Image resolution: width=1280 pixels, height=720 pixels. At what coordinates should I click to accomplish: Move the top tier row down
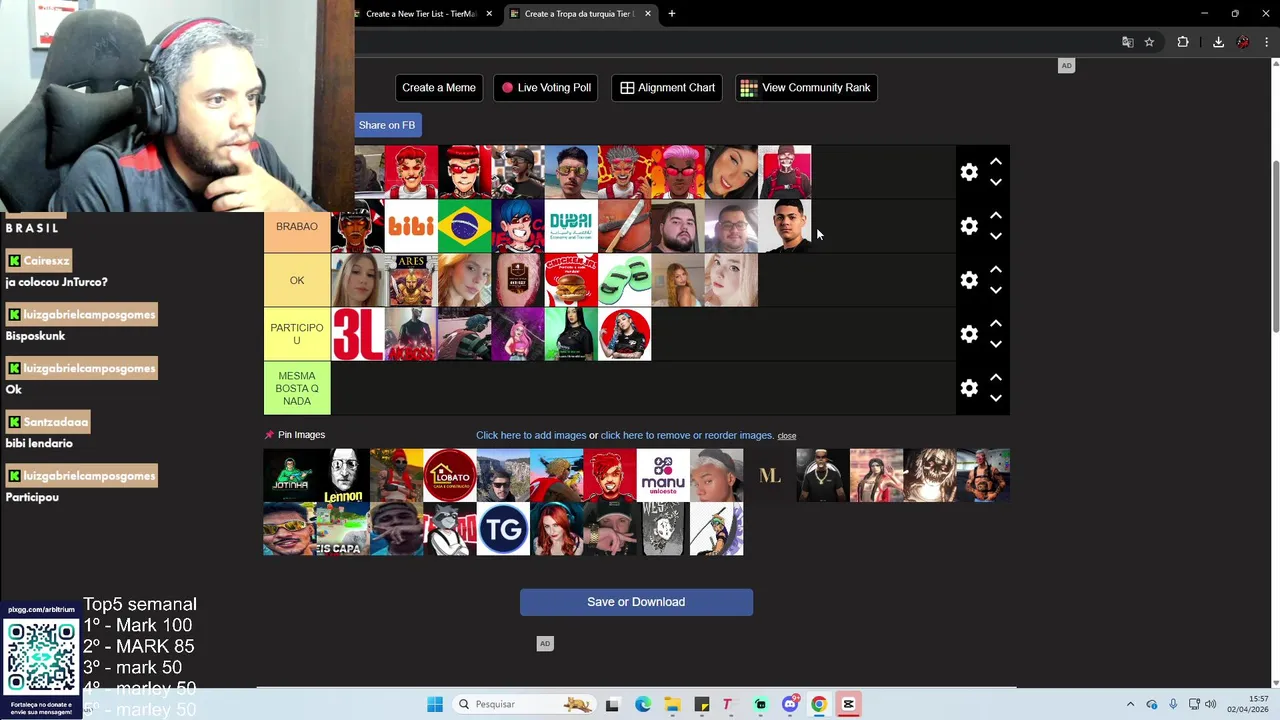[996, 183]
